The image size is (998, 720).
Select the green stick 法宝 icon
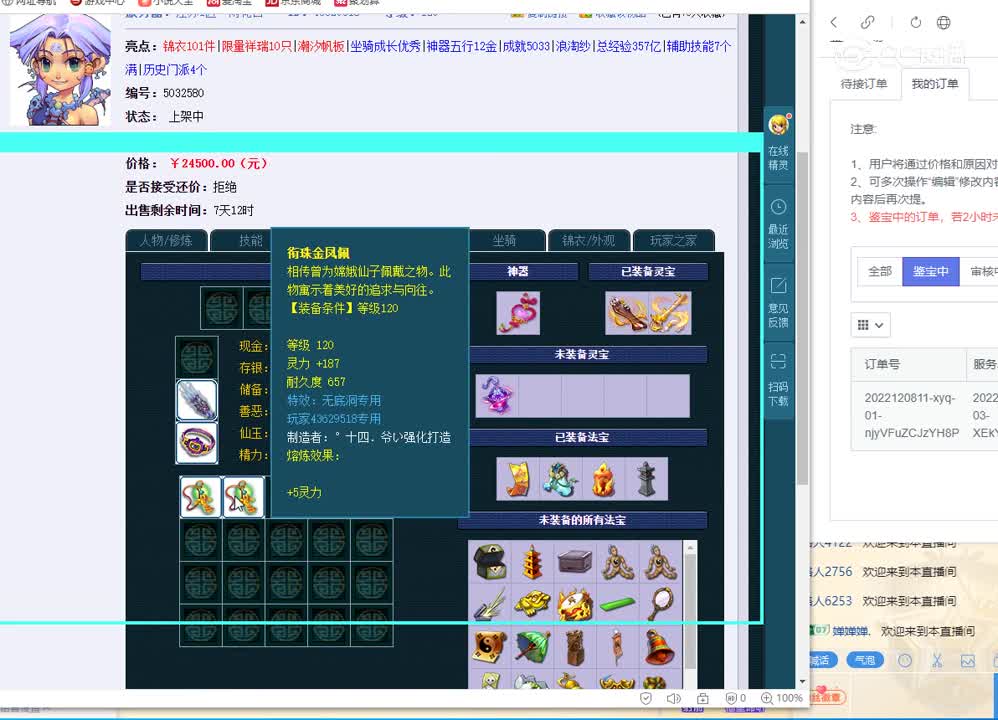pyautogui.click(x=617, y=603)
